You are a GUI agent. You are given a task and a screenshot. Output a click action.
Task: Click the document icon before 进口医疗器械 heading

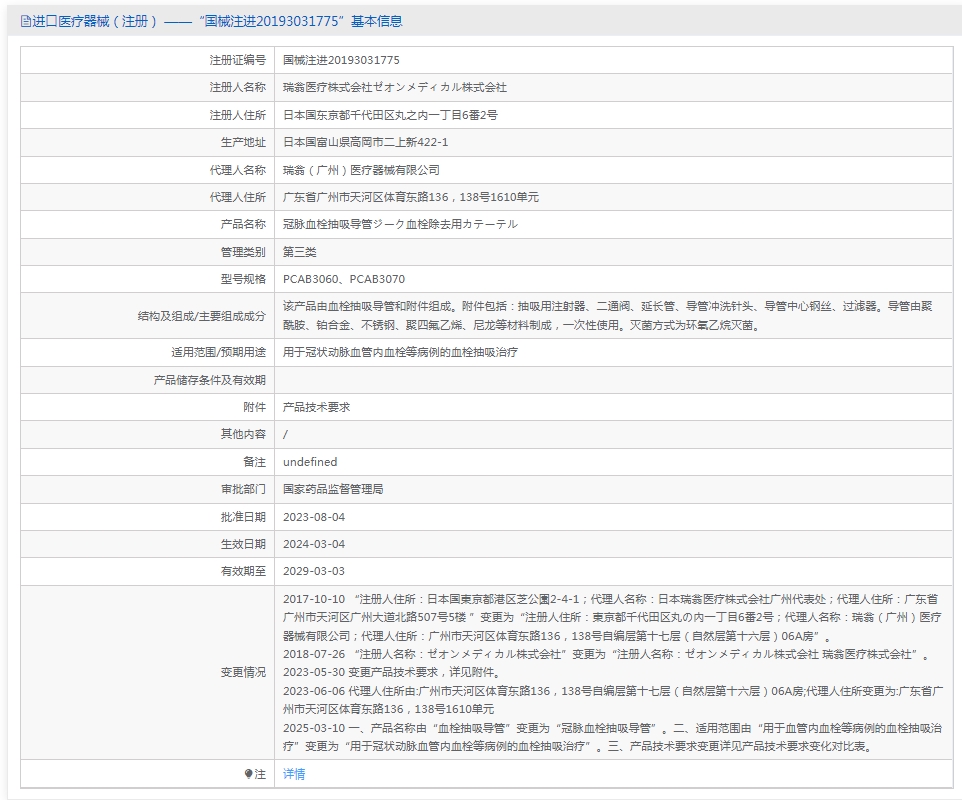(25, 21)
